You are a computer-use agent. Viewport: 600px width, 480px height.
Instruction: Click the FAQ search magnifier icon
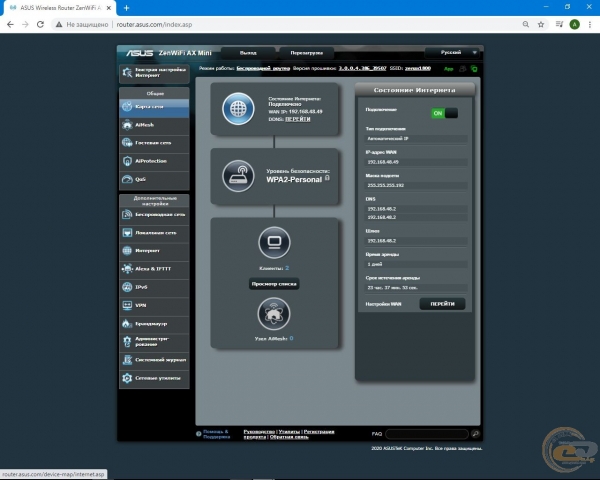[475, 434]
